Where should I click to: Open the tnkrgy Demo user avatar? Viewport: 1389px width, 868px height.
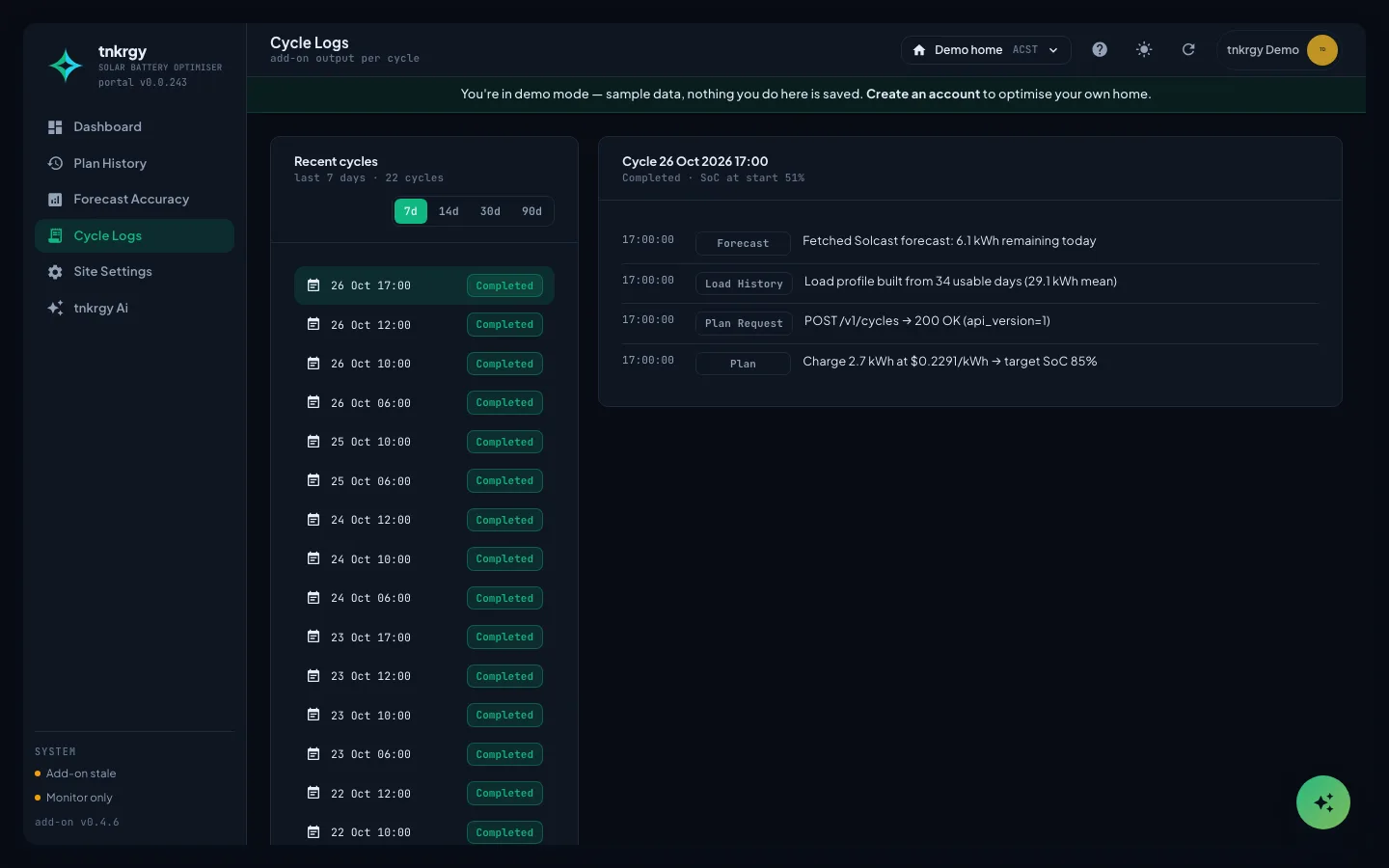pos(1322,50)
